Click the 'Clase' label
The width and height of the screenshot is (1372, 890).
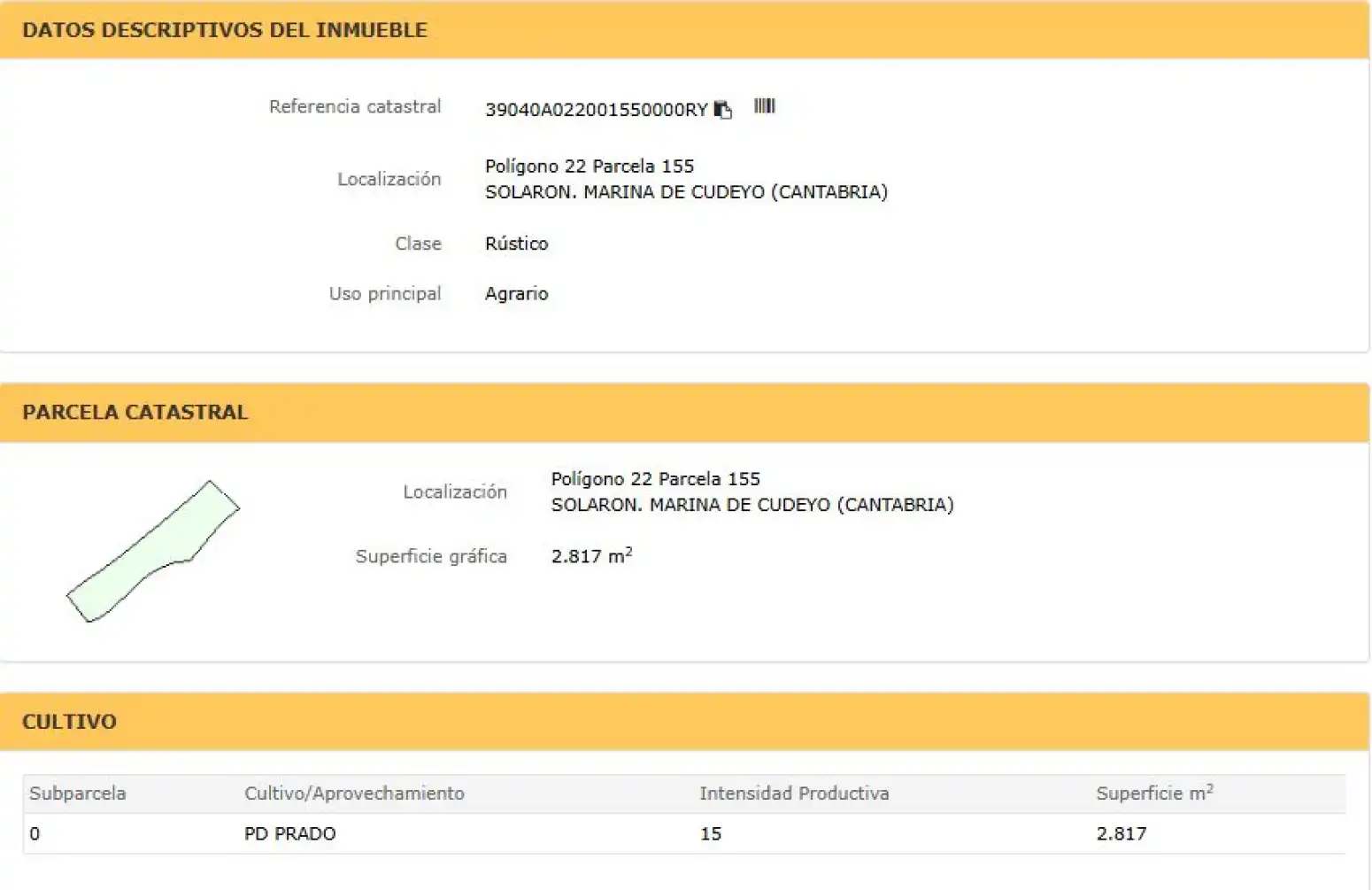(418, 244)
